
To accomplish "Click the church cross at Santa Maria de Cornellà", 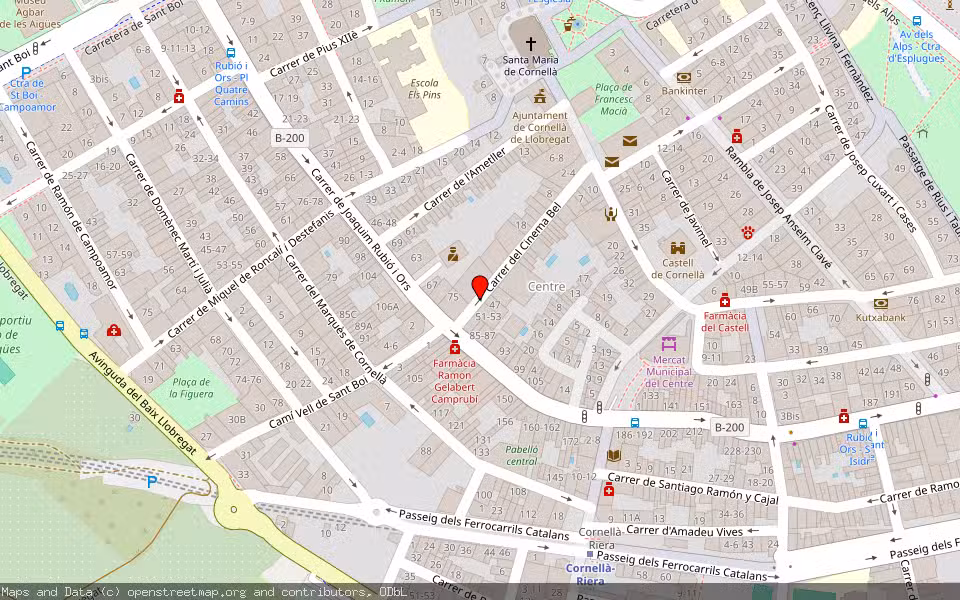I will click(531, 42).
